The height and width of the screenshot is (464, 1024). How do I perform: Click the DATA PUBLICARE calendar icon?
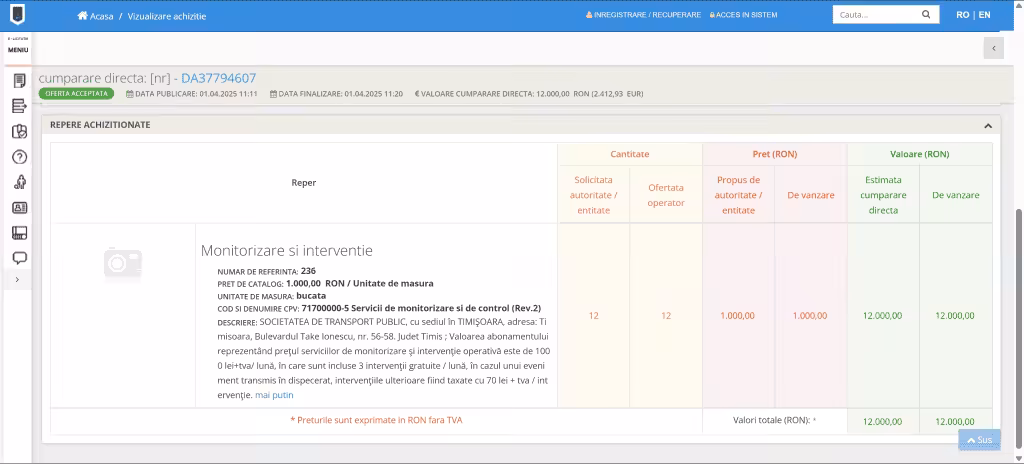click(130, 94)
